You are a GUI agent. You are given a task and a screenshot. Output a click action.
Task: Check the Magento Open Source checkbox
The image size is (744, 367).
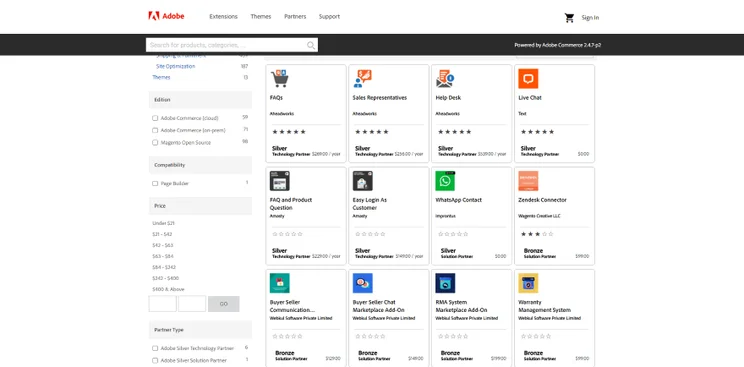pos(155,142)
